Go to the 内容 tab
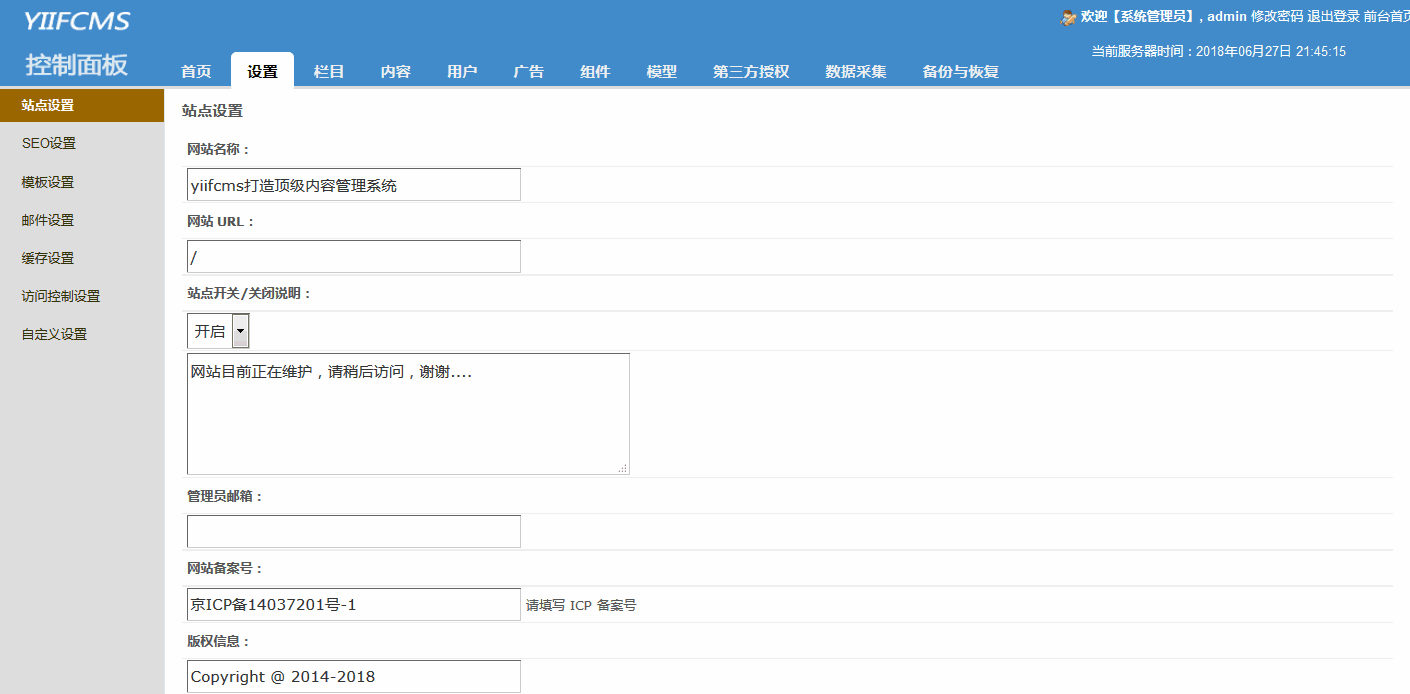1410x694 pixels. click(x=395, y=71)
